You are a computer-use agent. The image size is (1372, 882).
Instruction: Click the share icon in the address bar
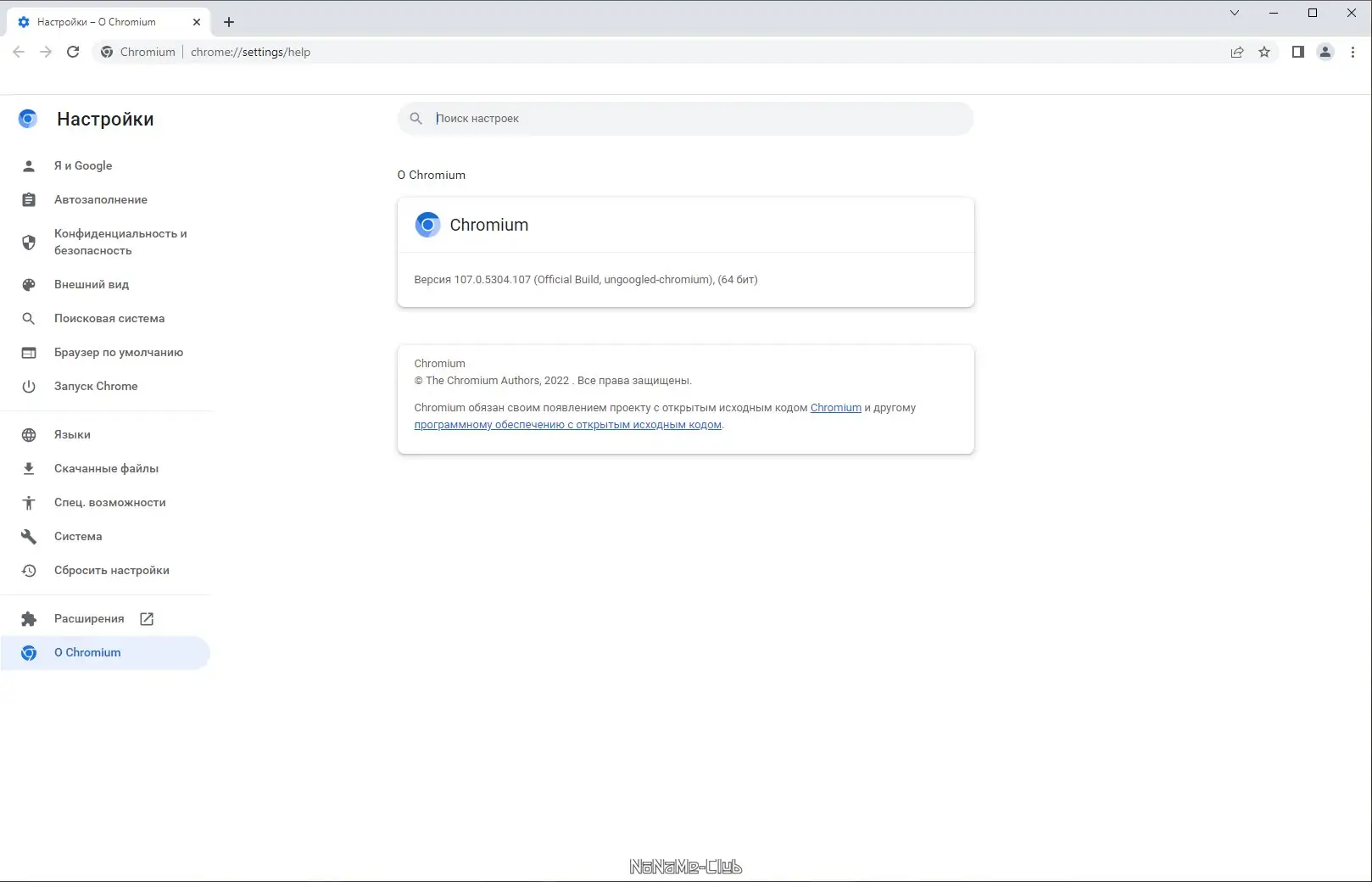tap(1236, 52)
